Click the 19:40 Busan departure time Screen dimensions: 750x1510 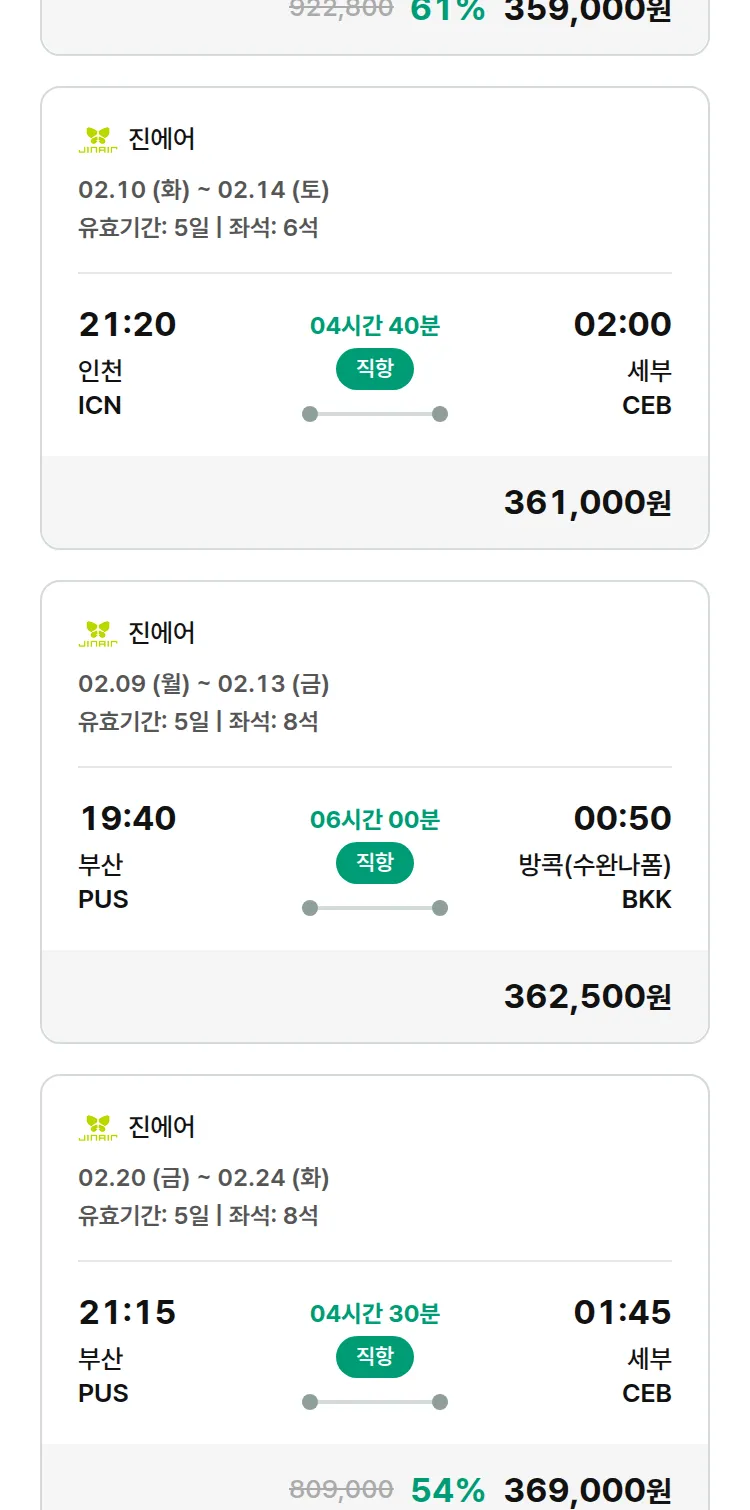tap(127, 819)
